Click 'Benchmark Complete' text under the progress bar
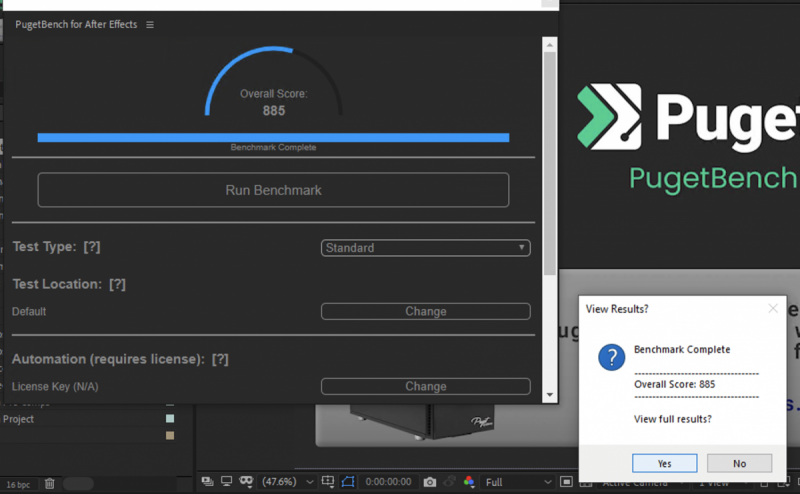The image size is (800, 494). coord(273,147)
